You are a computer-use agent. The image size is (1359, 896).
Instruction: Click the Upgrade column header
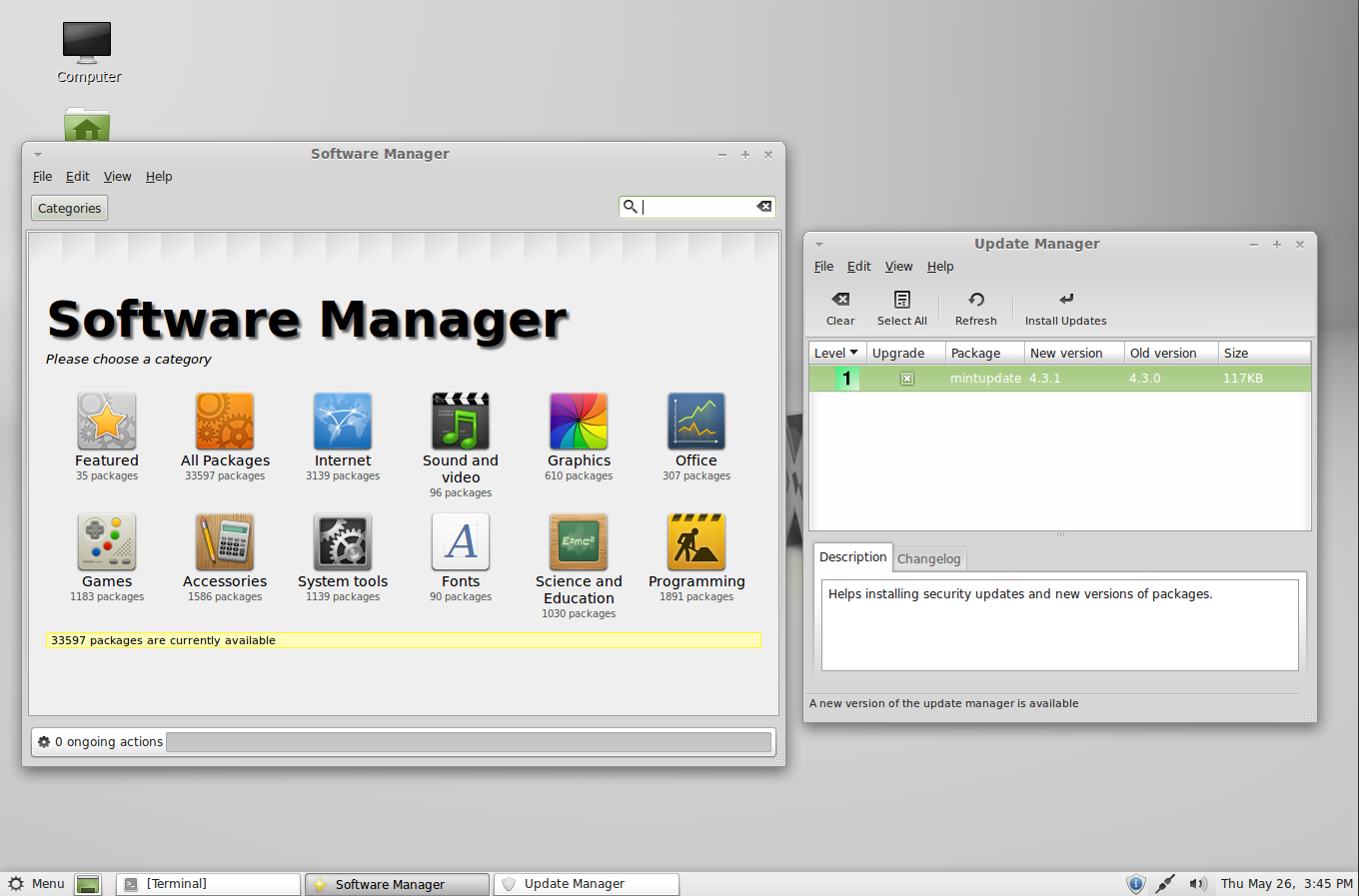point(906,353)
